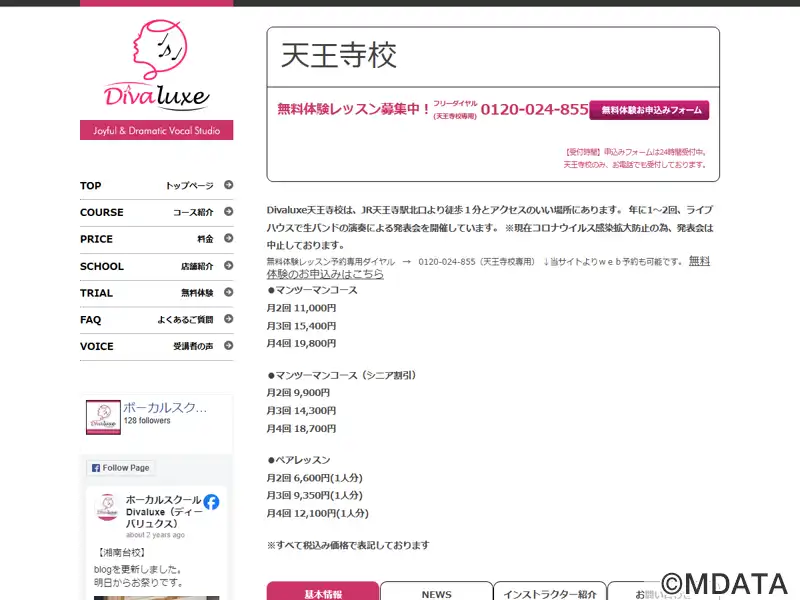Click the arrow icon beside PRICE
The image size is (800, 600).
pos(229,238)
